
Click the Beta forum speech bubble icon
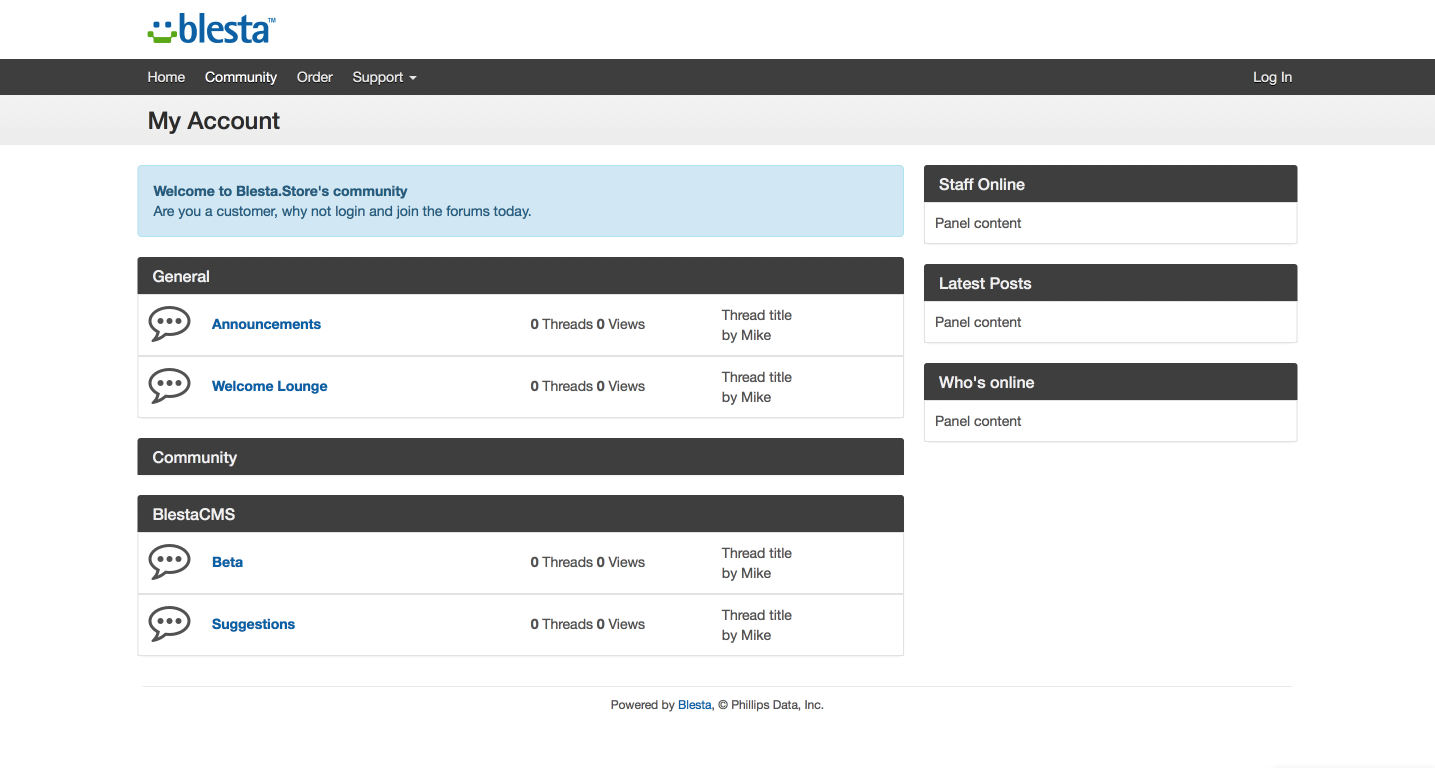pyautogui.click(x=169, y=562)
